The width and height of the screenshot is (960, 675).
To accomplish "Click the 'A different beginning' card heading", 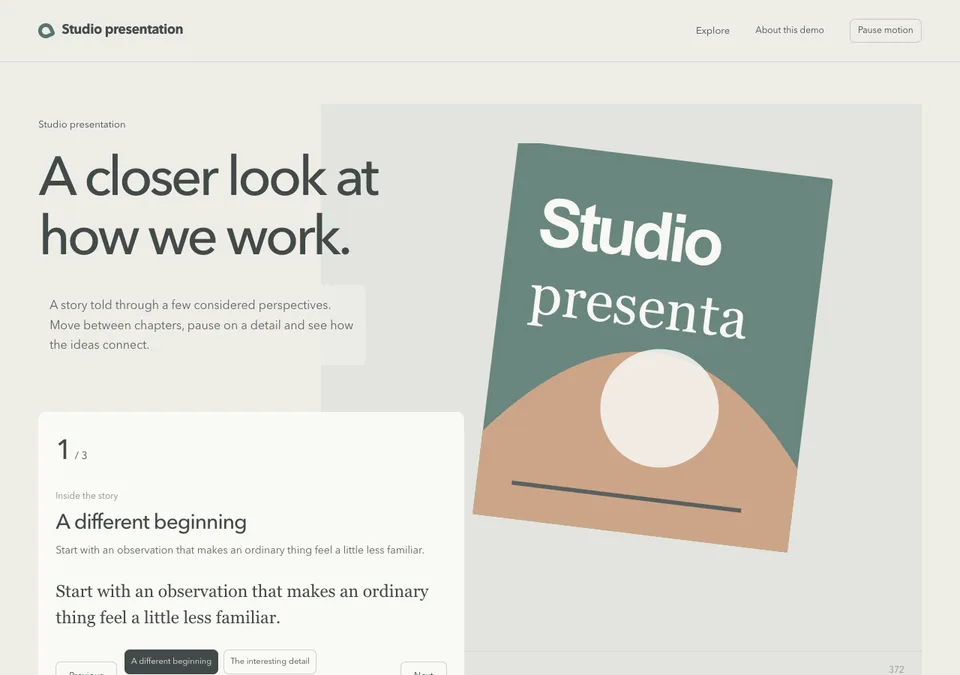I will click(151, 522).
